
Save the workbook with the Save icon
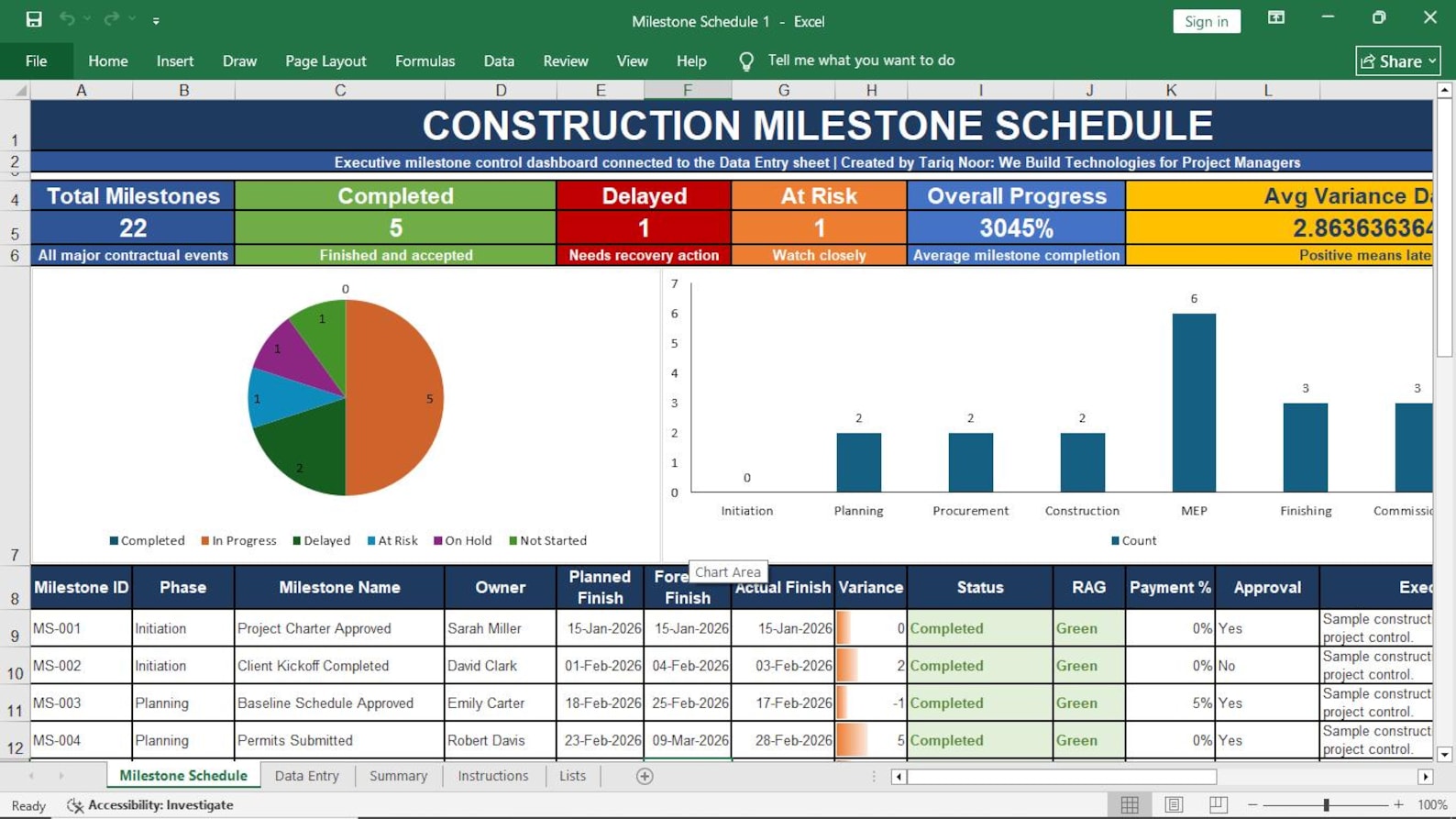[x=34, y=19]
